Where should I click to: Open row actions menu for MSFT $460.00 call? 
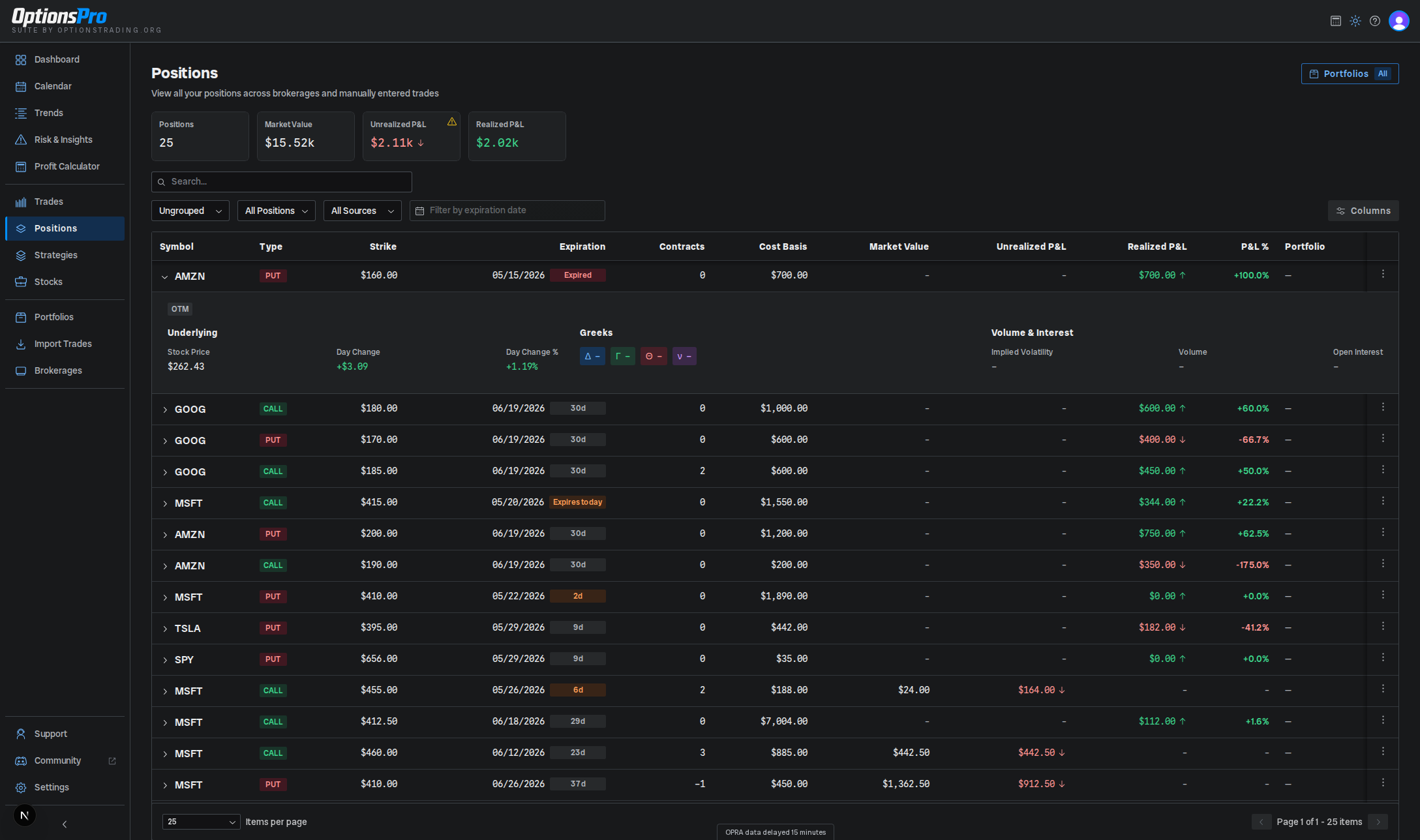1383,752
